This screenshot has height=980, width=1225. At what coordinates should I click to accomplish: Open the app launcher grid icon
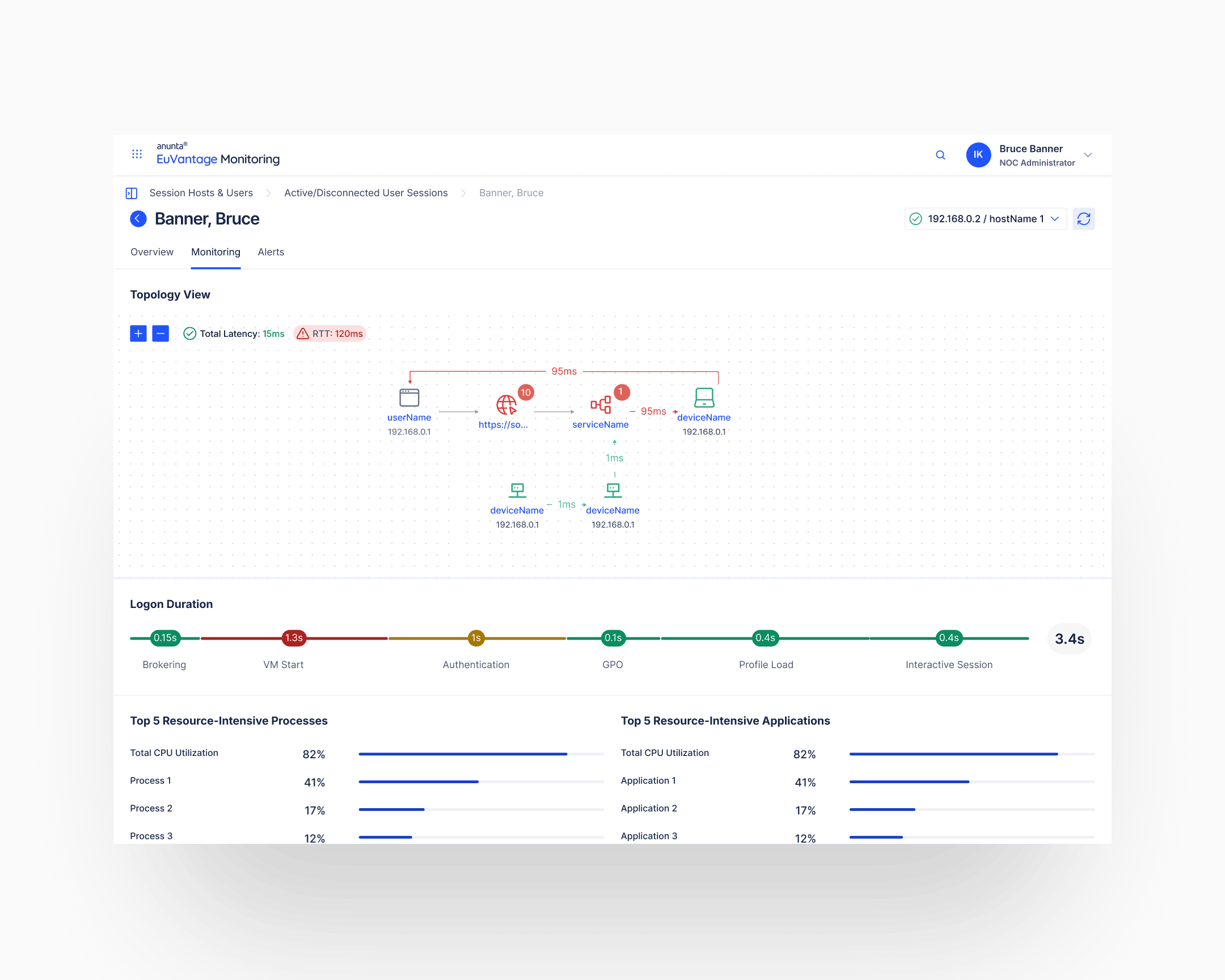(137, 154)
